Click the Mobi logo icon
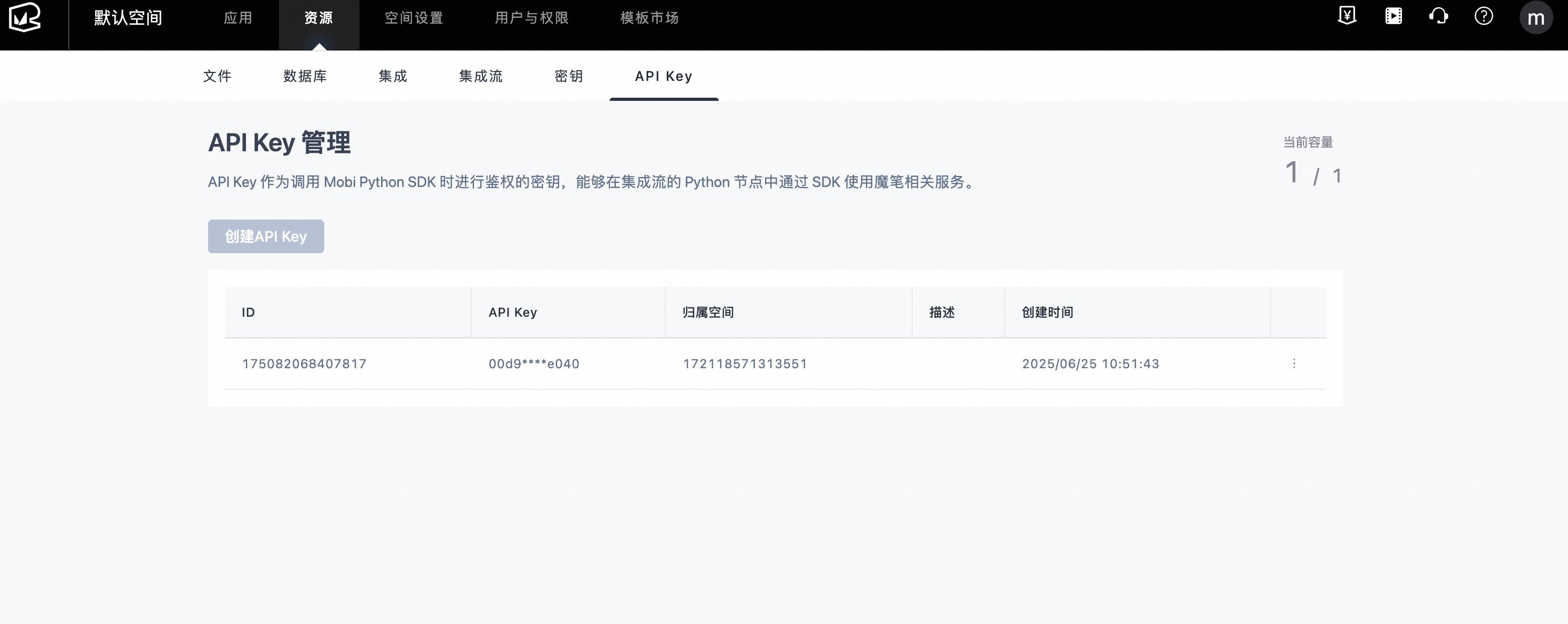The image size is (1568, 624). coord(25,17)
